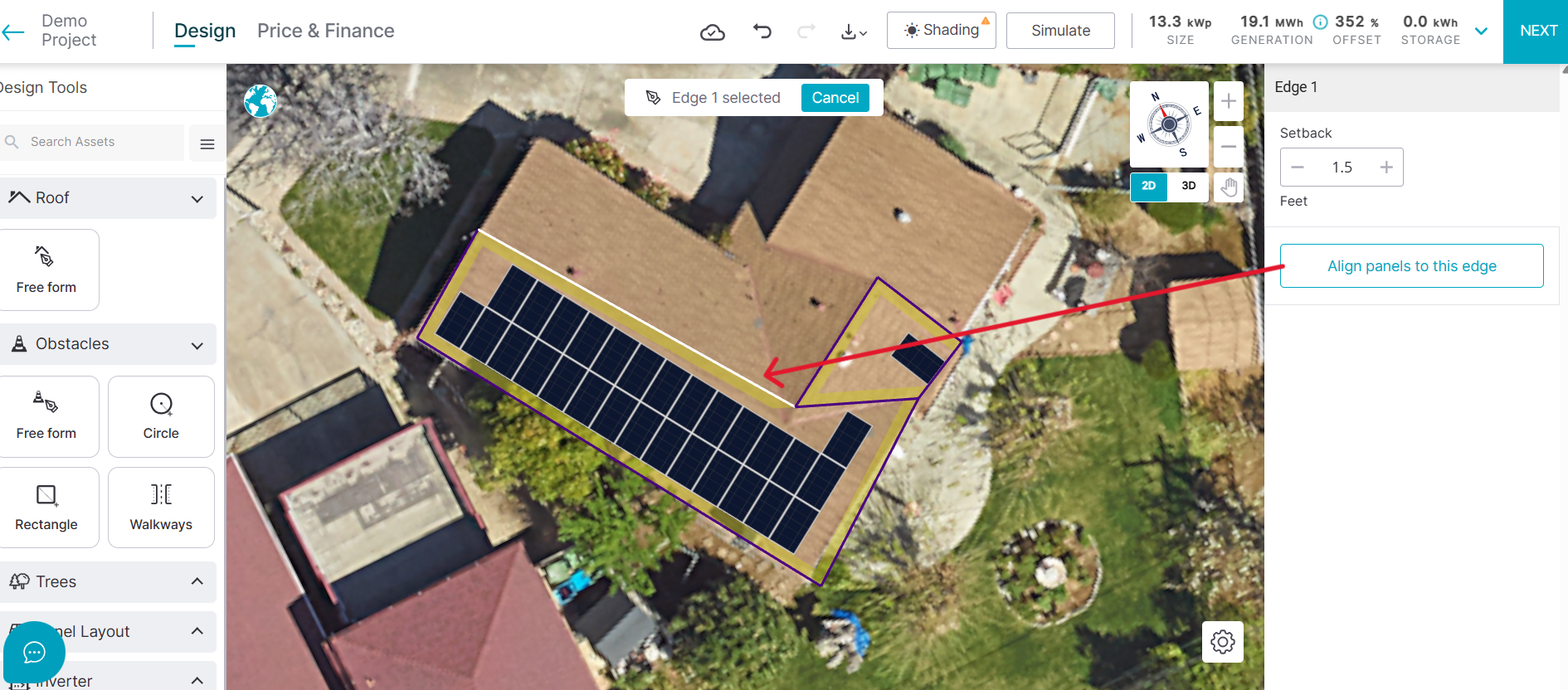Choose the Walkways obstacle tool
The width and height of the screenshot is (1568, 690).
coord(161,508)
